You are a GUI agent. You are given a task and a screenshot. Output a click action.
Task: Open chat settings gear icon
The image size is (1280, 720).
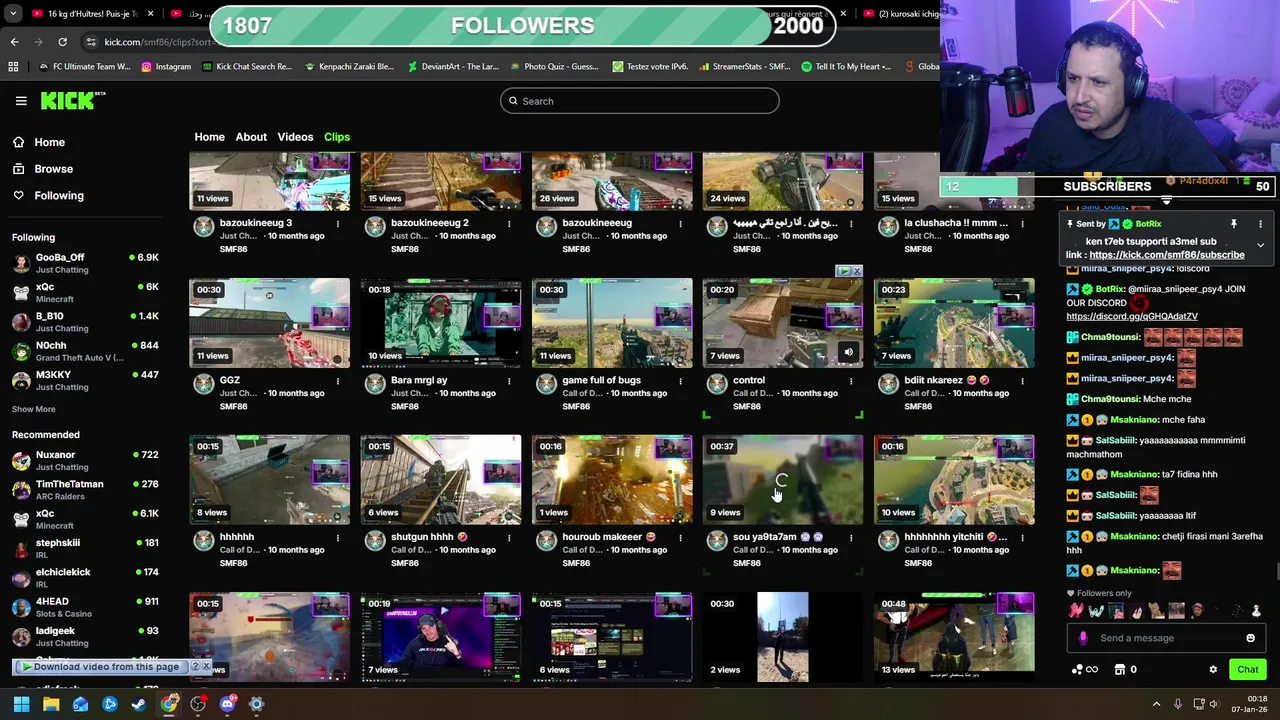(x=1213, y=670)
